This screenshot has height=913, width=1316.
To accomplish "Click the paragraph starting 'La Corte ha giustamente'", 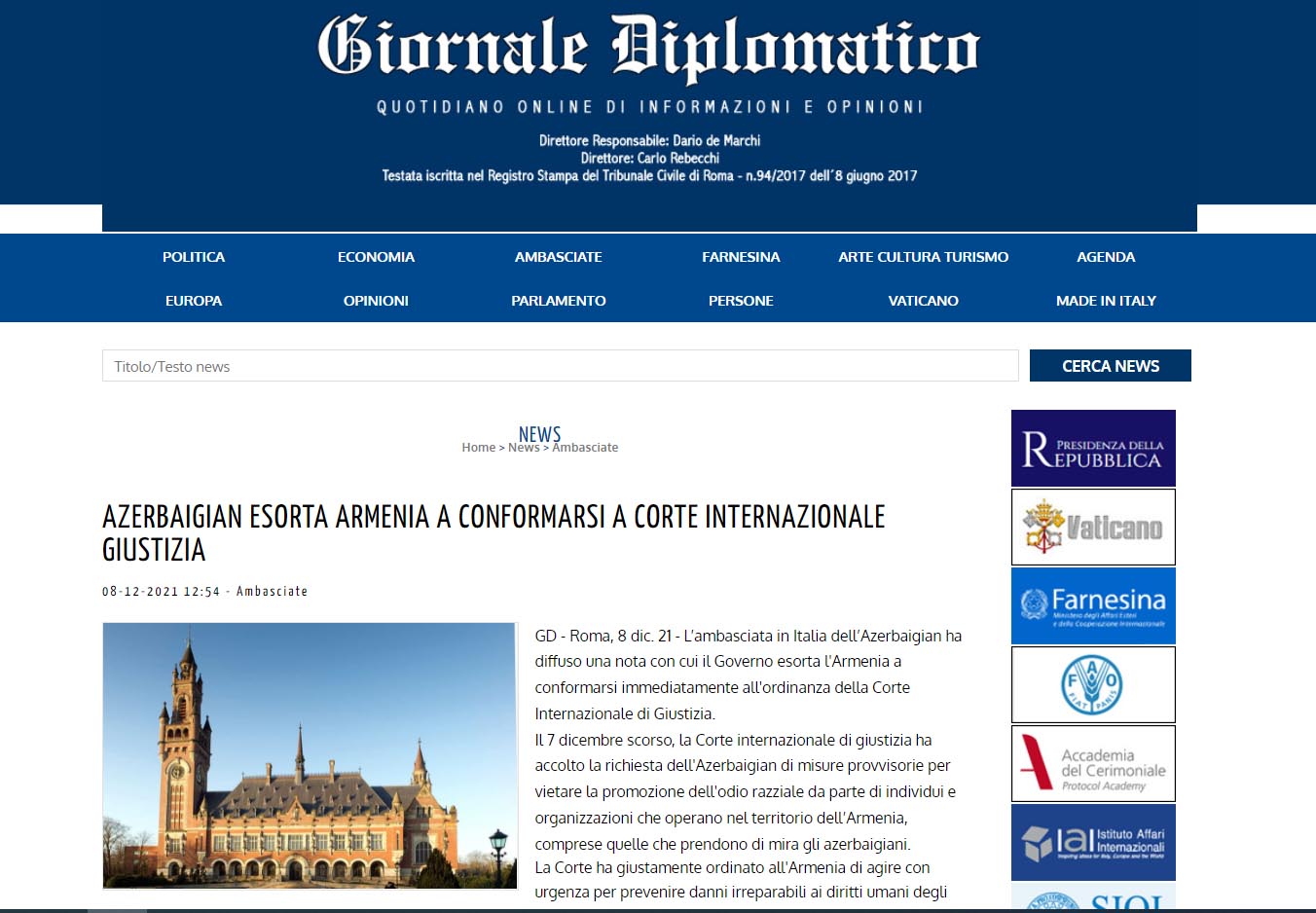I will 741,880.
